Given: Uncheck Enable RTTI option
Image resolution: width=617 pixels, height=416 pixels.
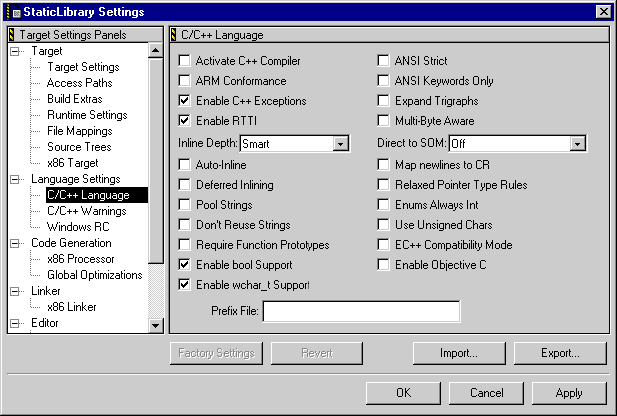Looking at the screenshot, I should click(x=184, y=120).
